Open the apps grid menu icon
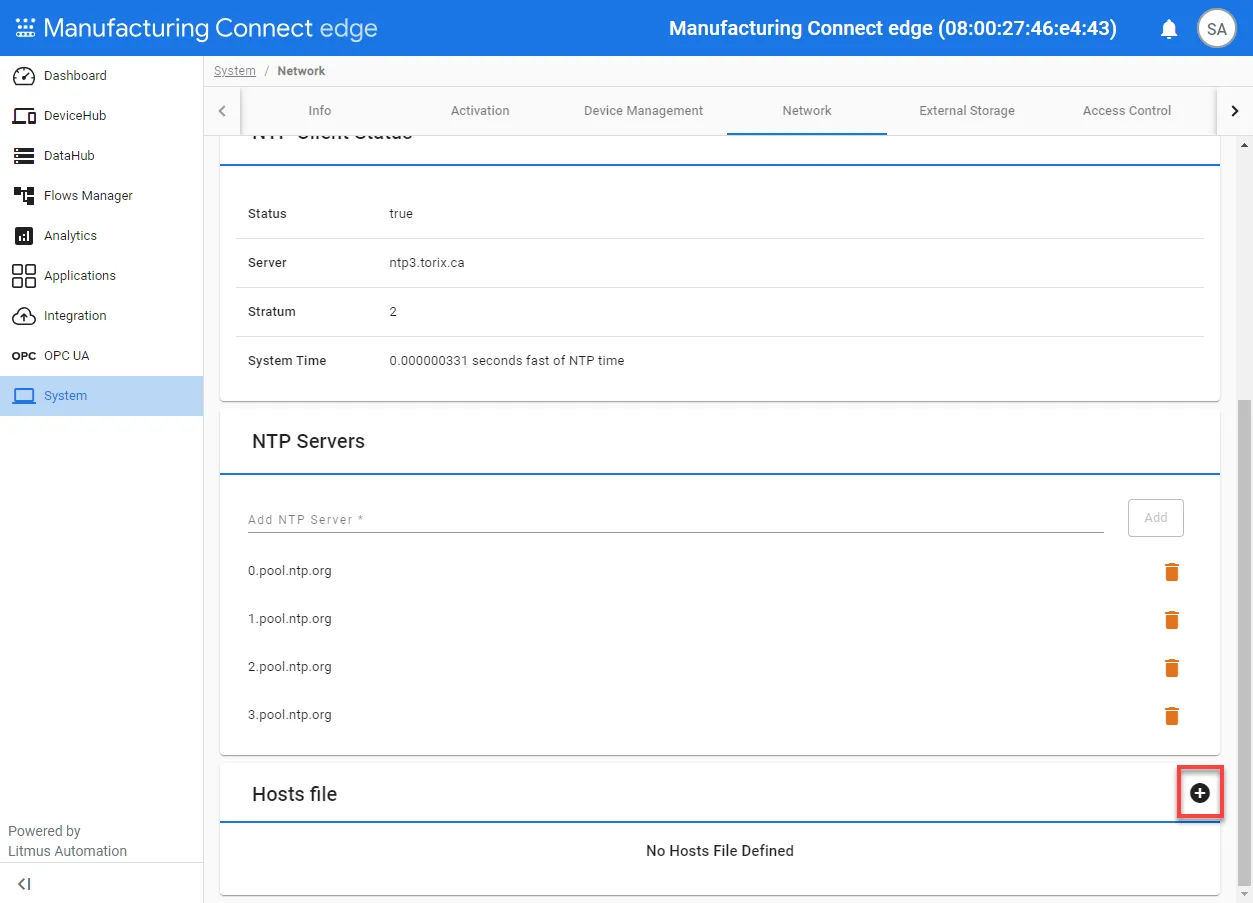 click(25, 28)
